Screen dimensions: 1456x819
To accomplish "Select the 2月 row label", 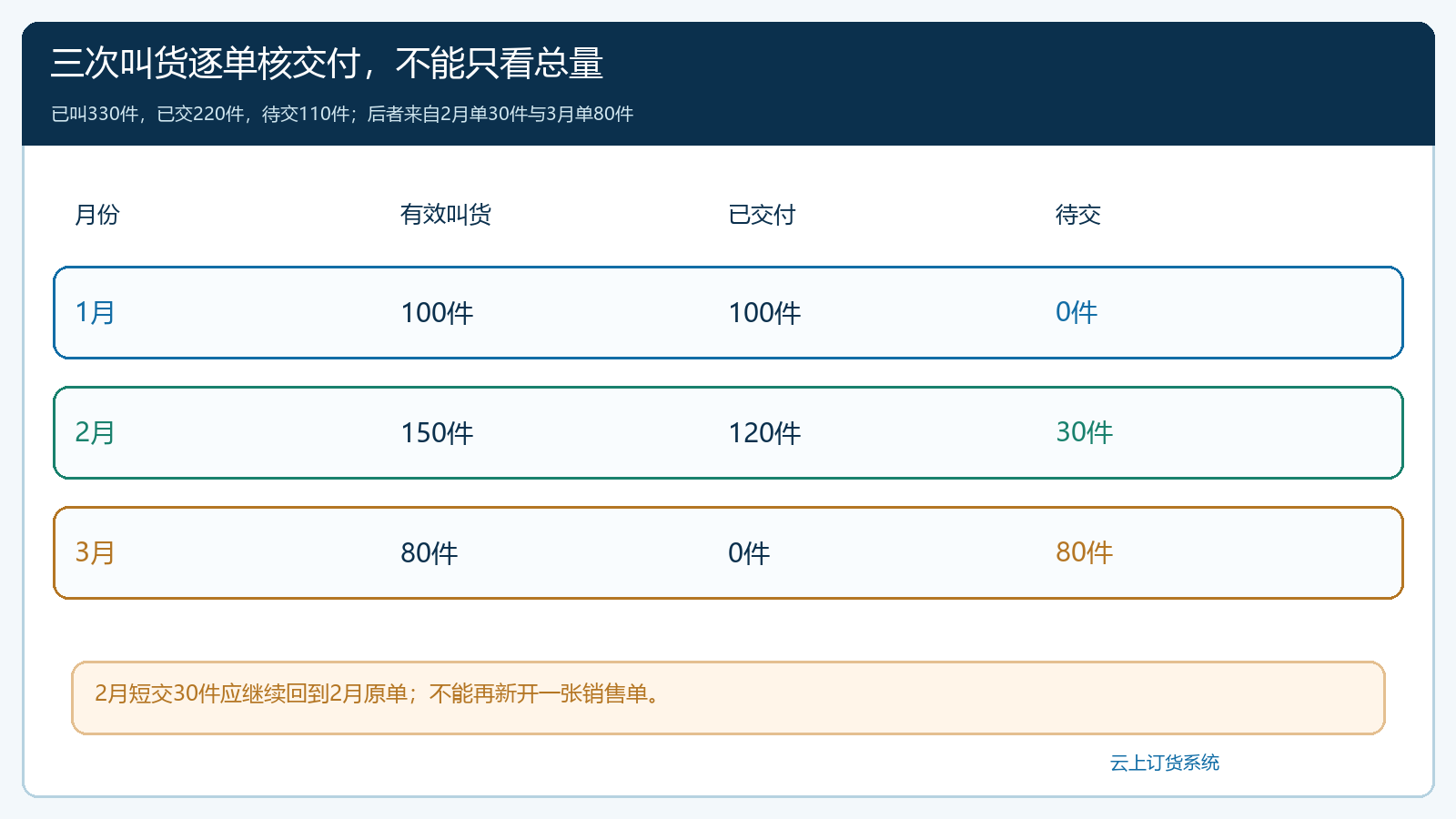I will (x=95, y=432).
